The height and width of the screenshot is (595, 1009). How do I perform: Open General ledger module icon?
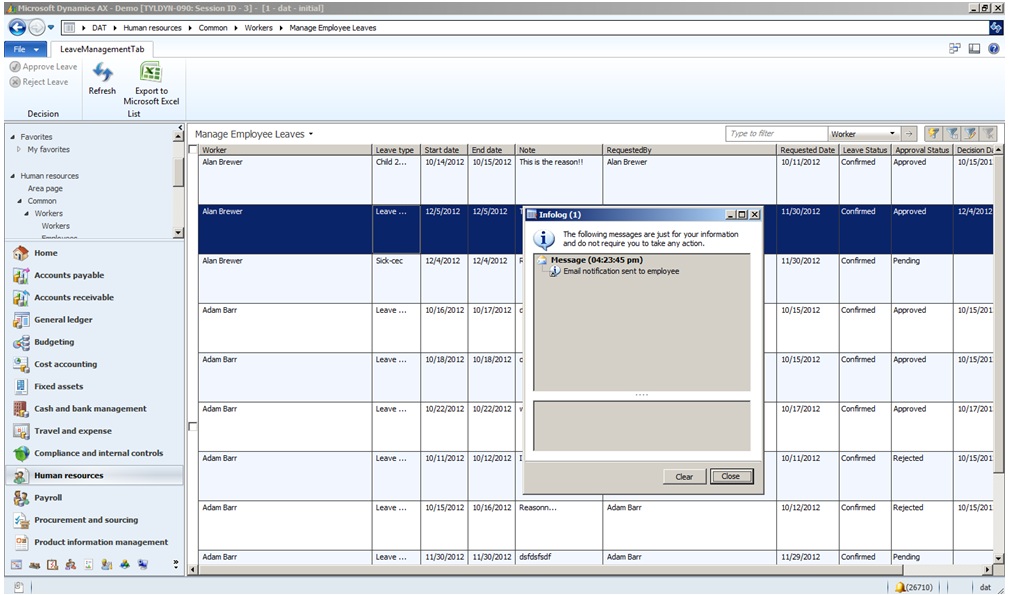pos(21,320)
